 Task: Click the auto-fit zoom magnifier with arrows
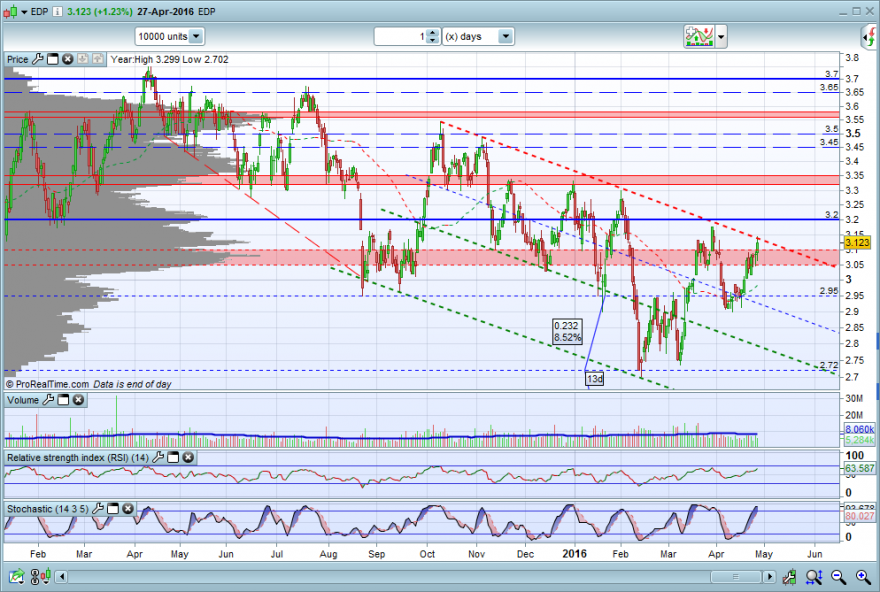click(814, 576)
